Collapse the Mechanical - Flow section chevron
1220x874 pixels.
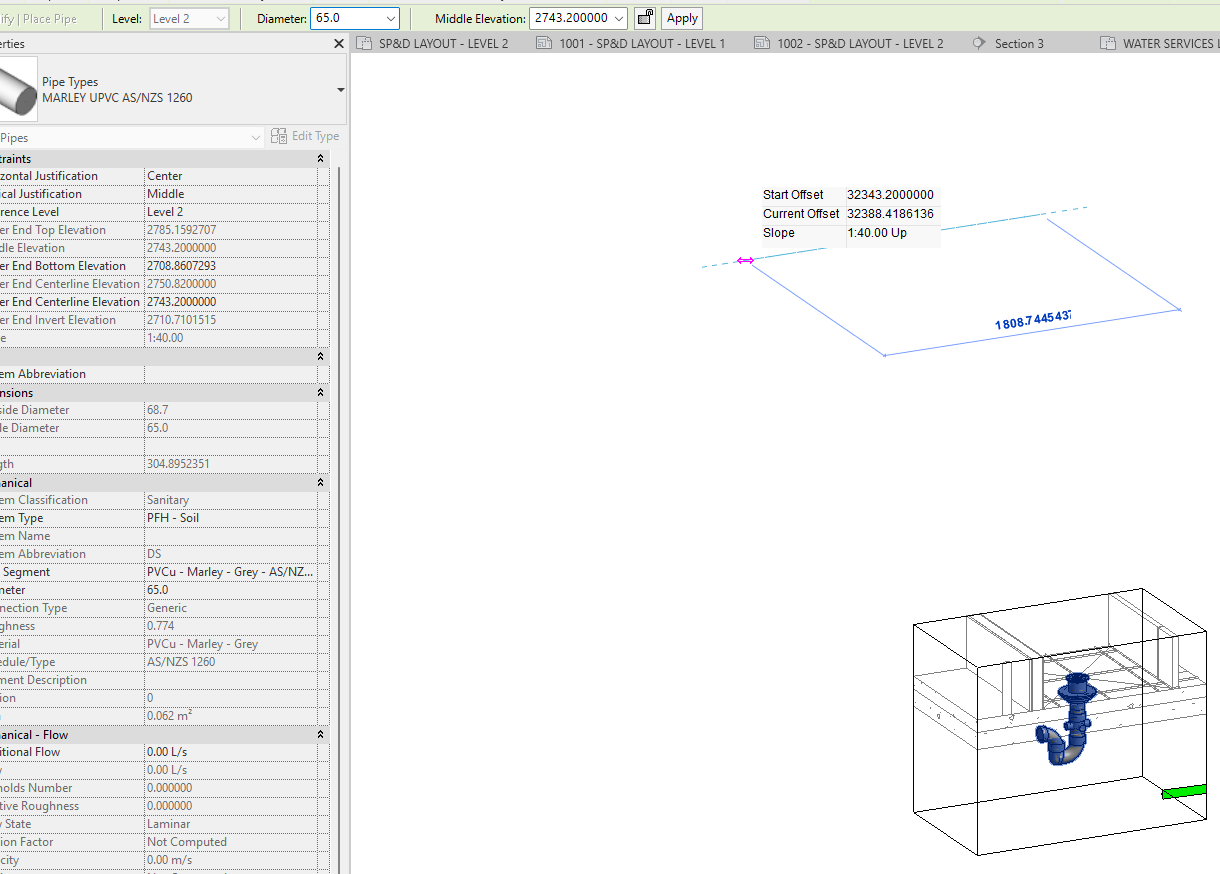(x=321, y=735)
